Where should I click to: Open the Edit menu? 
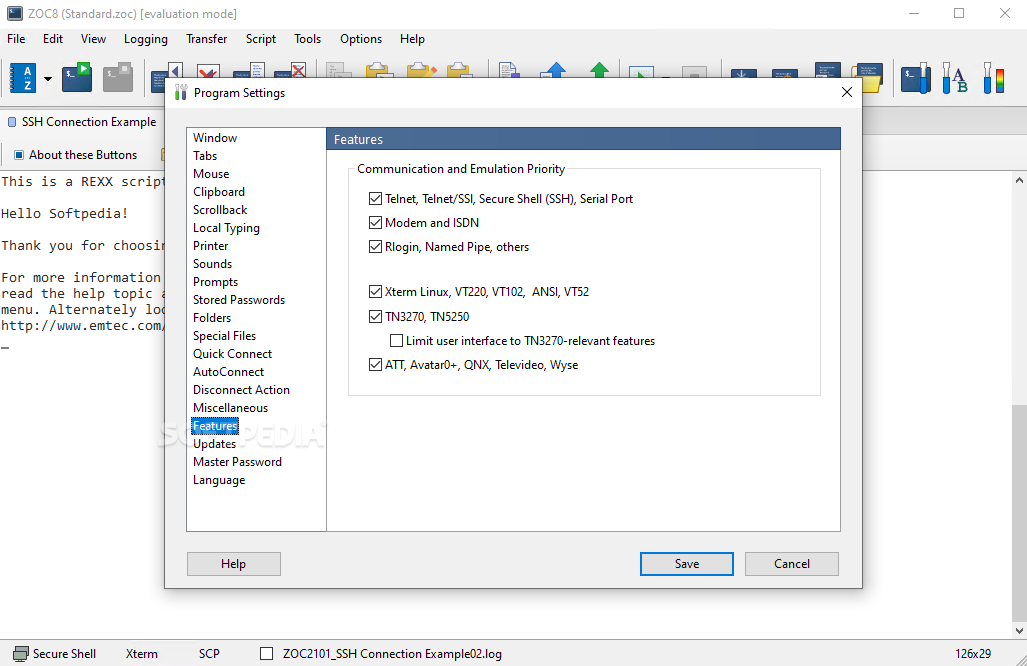(x=53, y=39)
